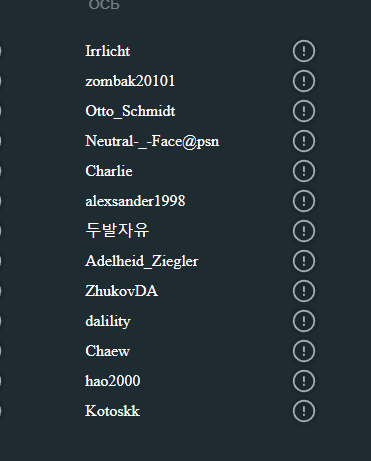Select the Kotoskk player entry
Screen dimensions: 371x461
[113, 411]
